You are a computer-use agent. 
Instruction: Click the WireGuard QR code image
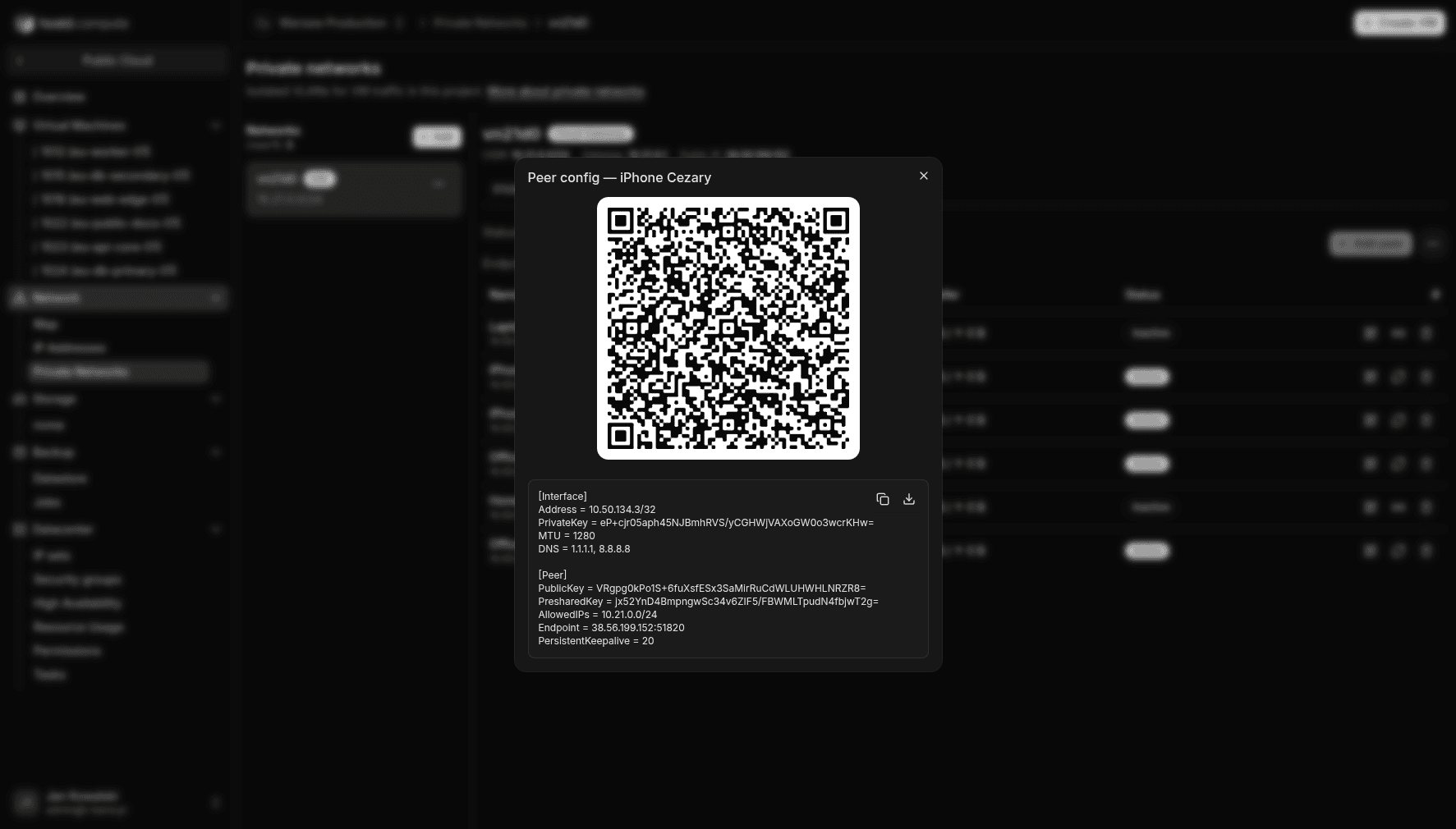(x=728, y=328)
